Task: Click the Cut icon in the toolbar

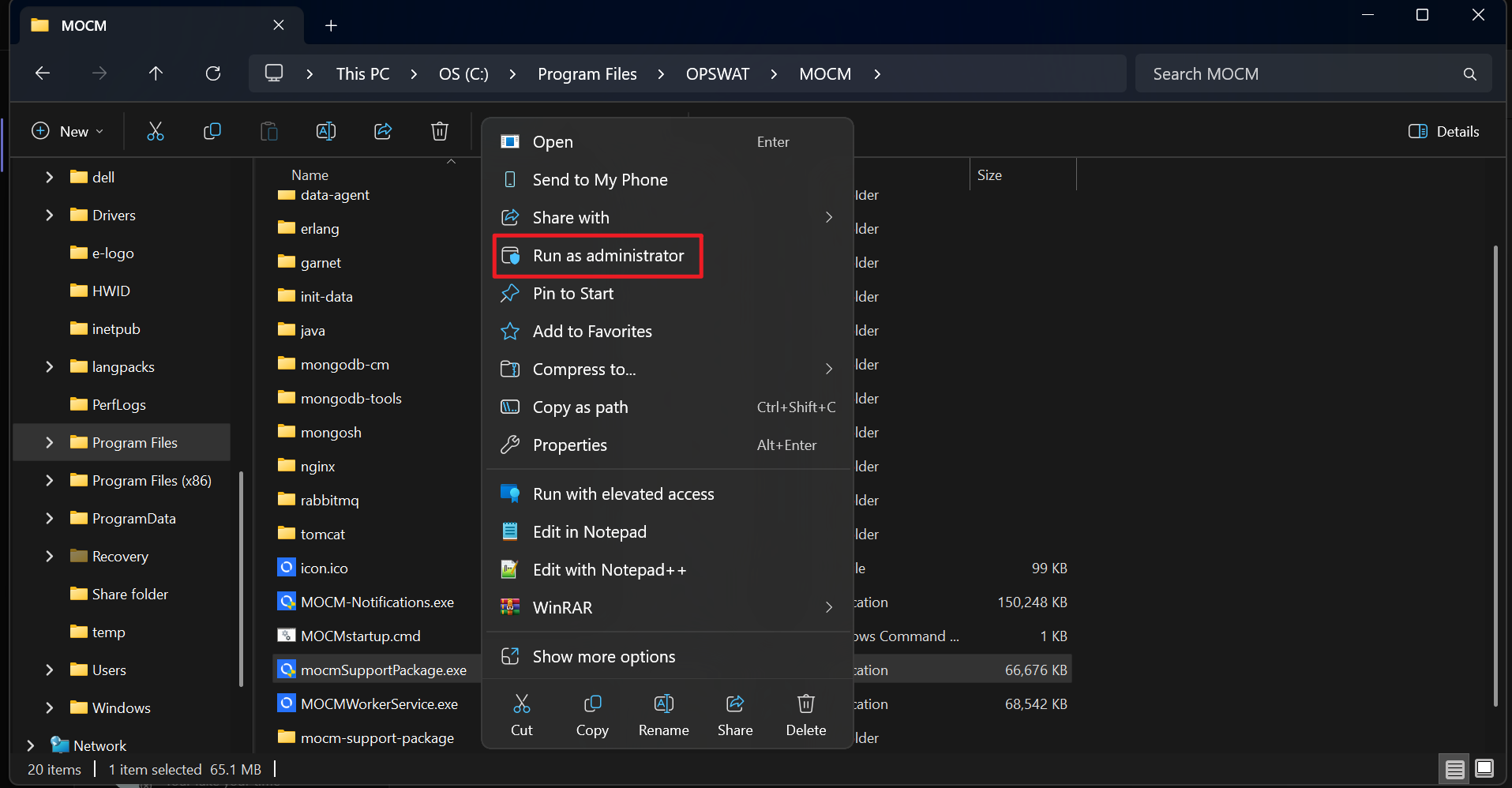Action: pos(156,131)
